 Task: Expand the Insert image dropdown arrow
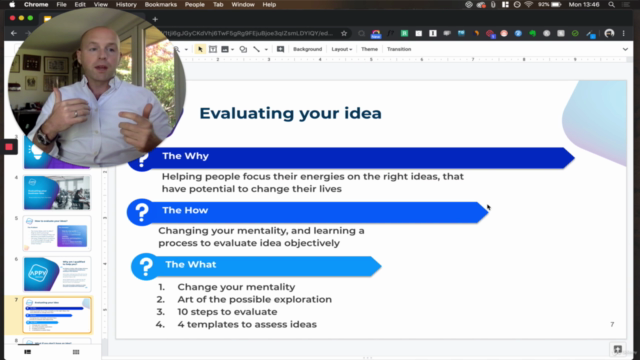click(232, 49)
